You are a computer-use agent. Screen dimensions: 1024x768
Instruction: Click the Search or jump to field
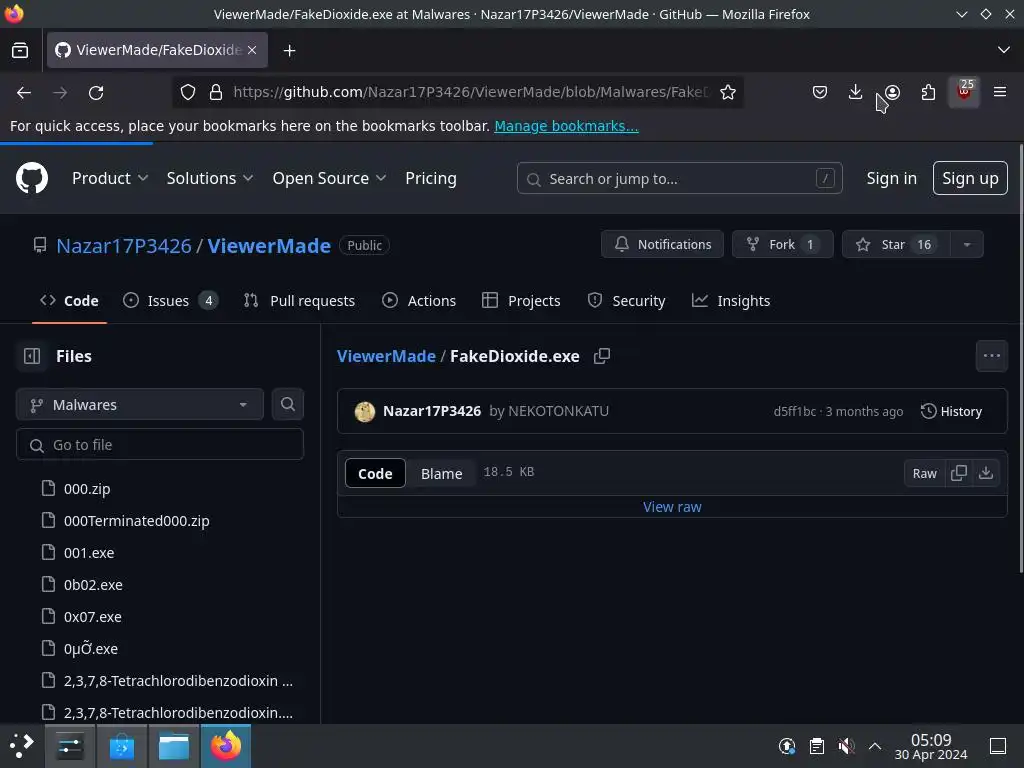click(x=679, y=178)
